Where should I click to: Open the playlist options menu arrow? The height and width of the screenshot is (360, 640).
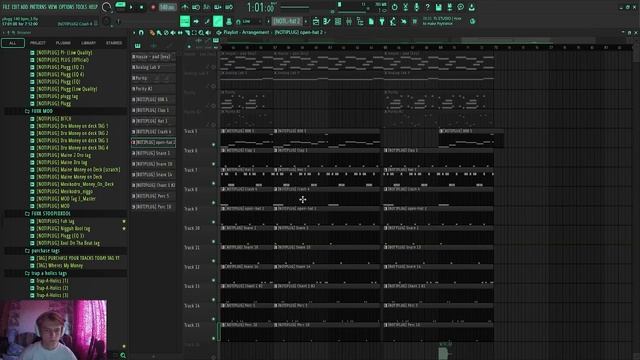coord(134,33)
